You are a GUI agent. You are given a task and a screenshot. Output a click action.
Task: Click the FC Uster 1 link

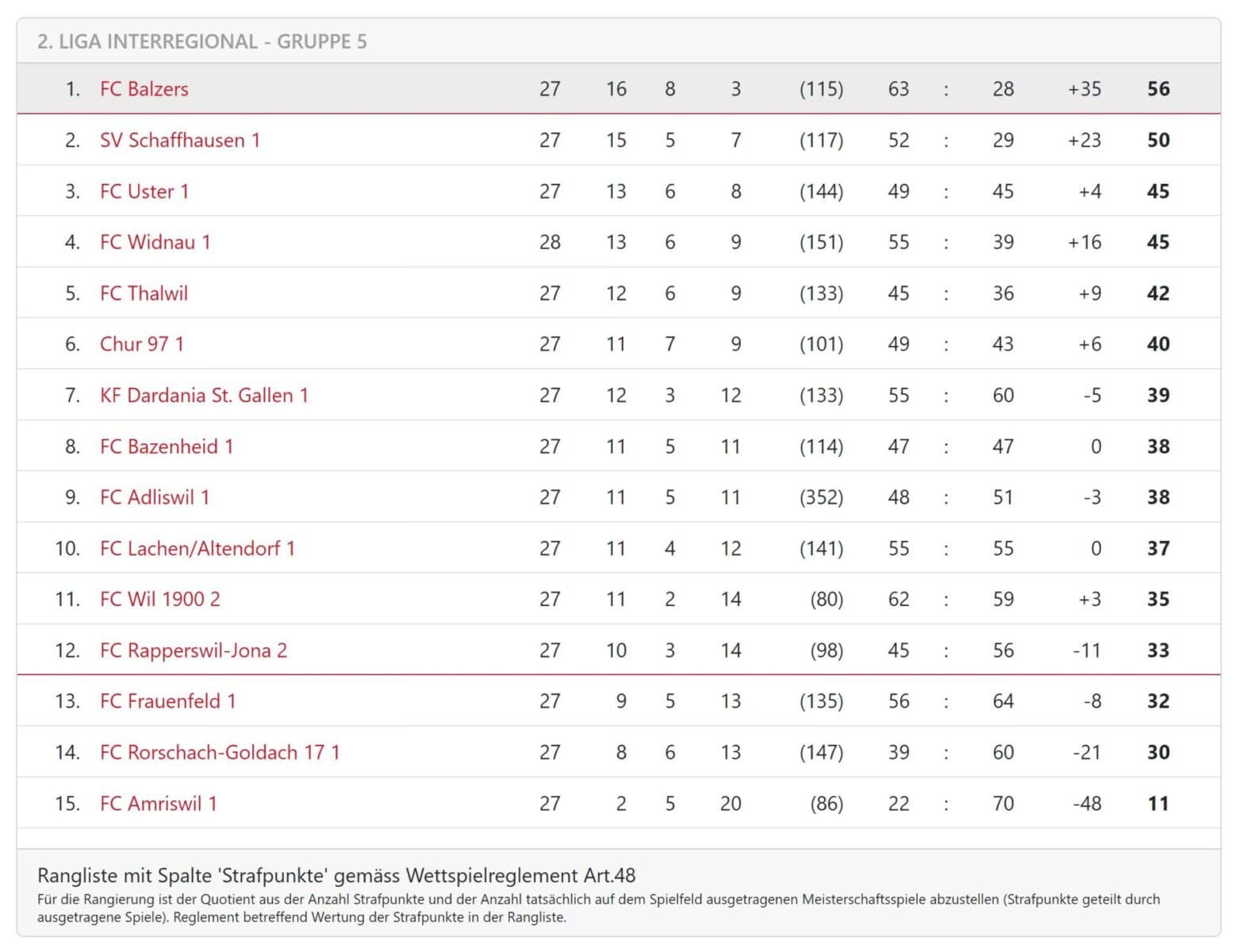pos(144,191)
